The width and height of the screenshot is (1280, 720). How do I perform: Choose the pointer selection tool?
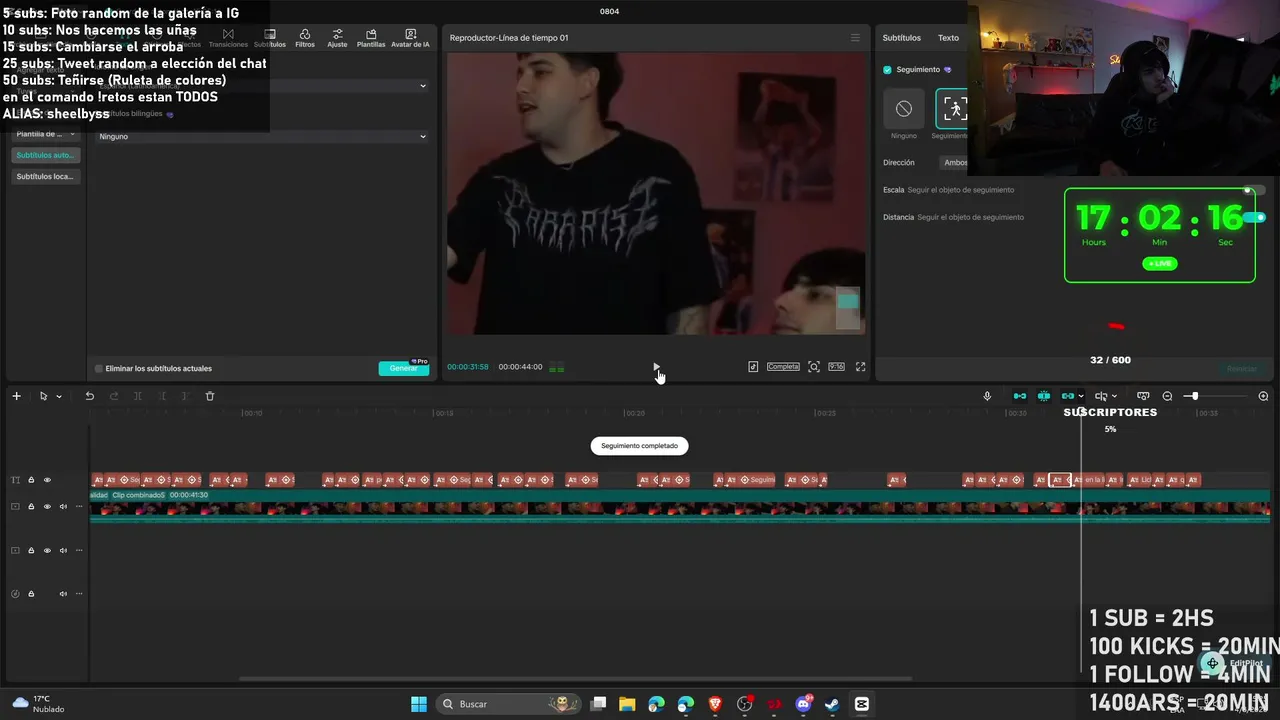coord(43,396)
